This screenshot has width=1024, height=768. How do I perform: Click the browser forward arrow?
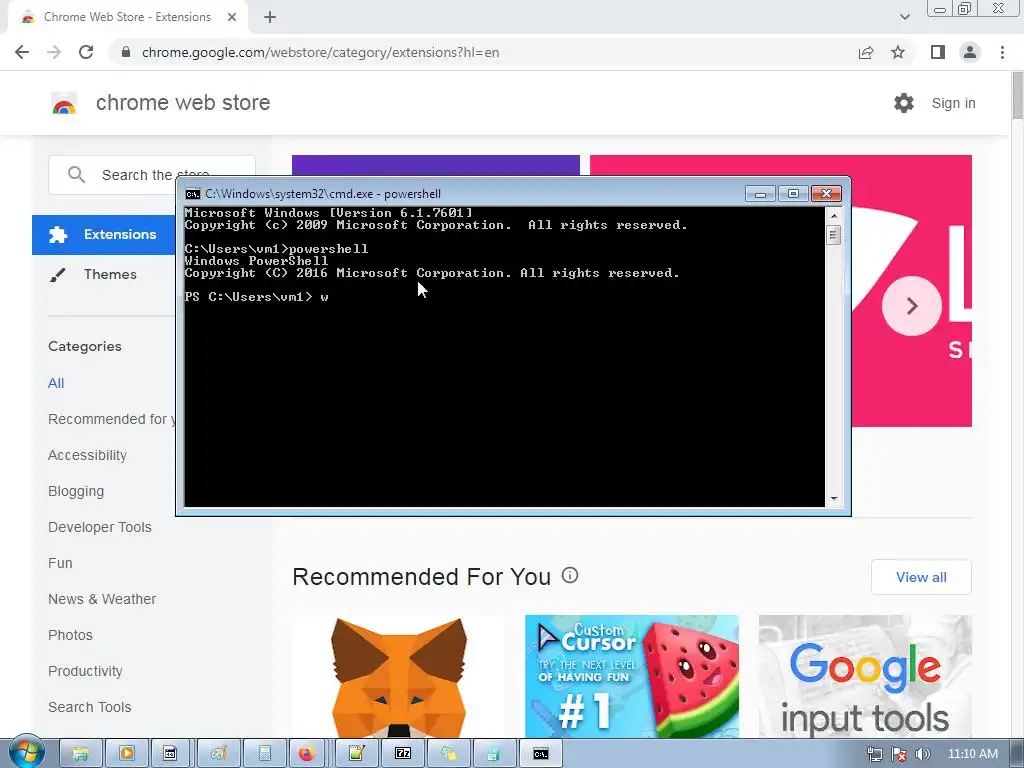(54, 52)
